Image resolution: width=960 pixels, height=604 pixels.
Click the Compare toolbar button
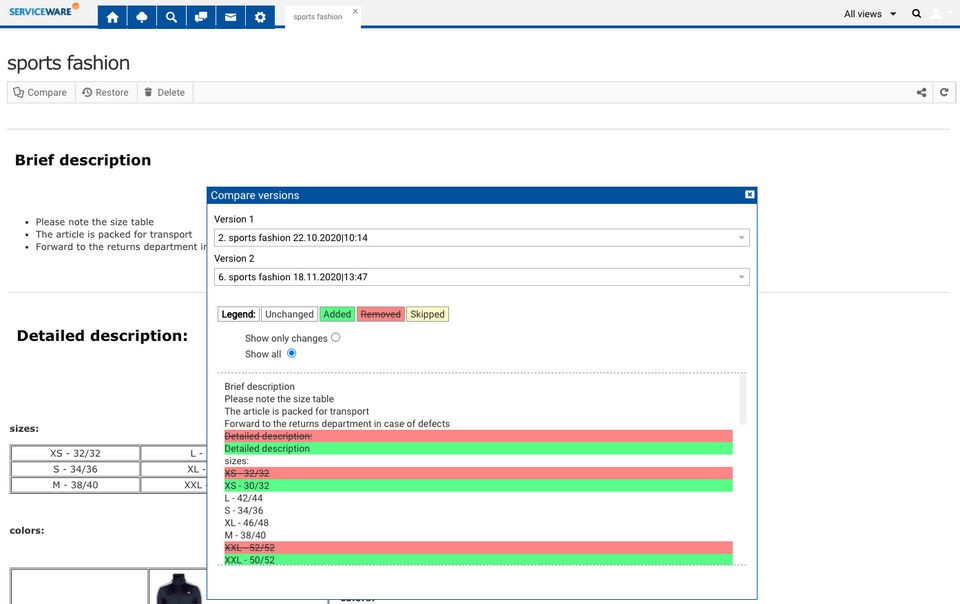click(40, 92)
